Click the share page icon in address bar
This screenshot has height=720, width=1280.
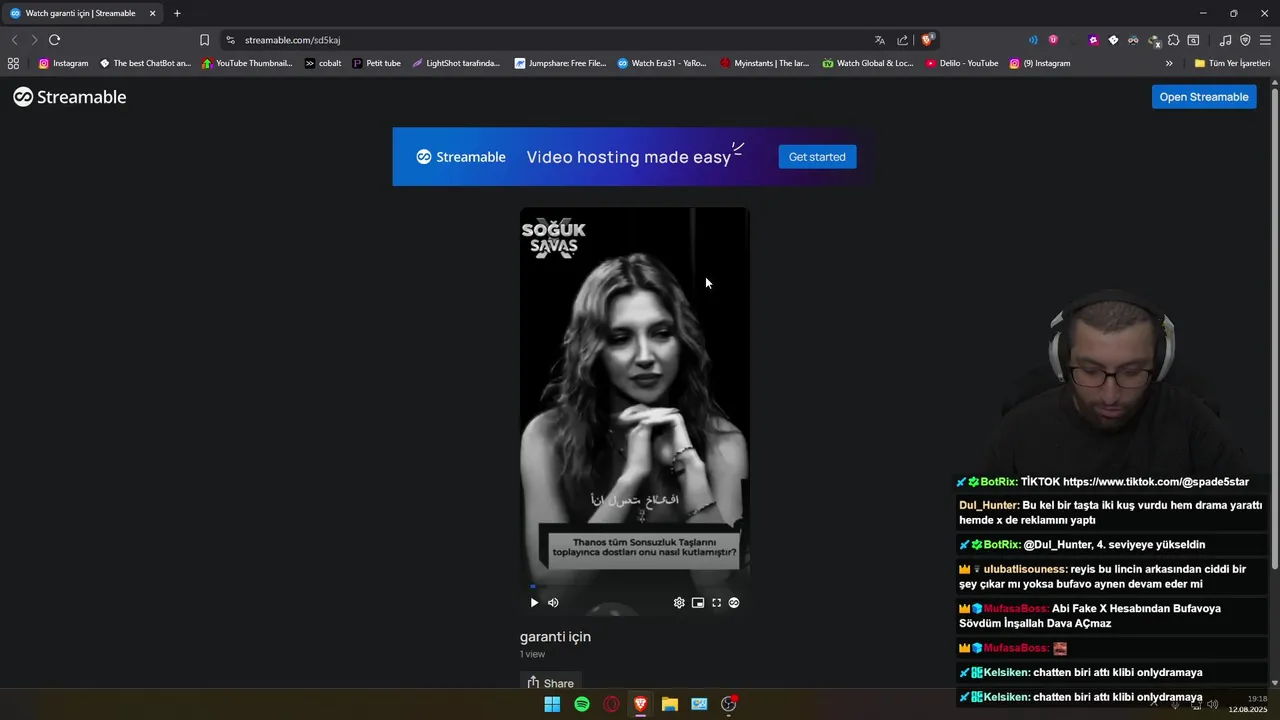click(x=903, y=40)
